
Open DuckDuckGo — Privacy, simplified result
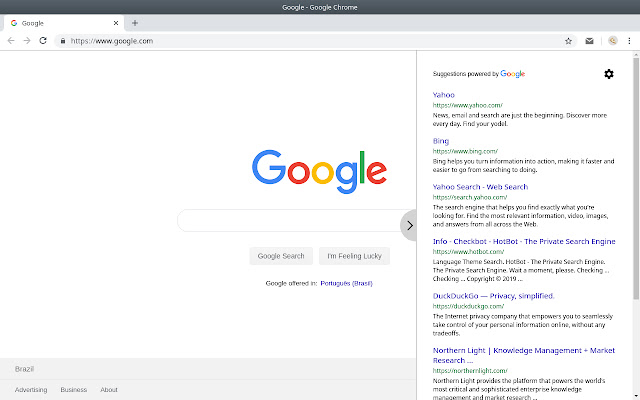(493, 296)
